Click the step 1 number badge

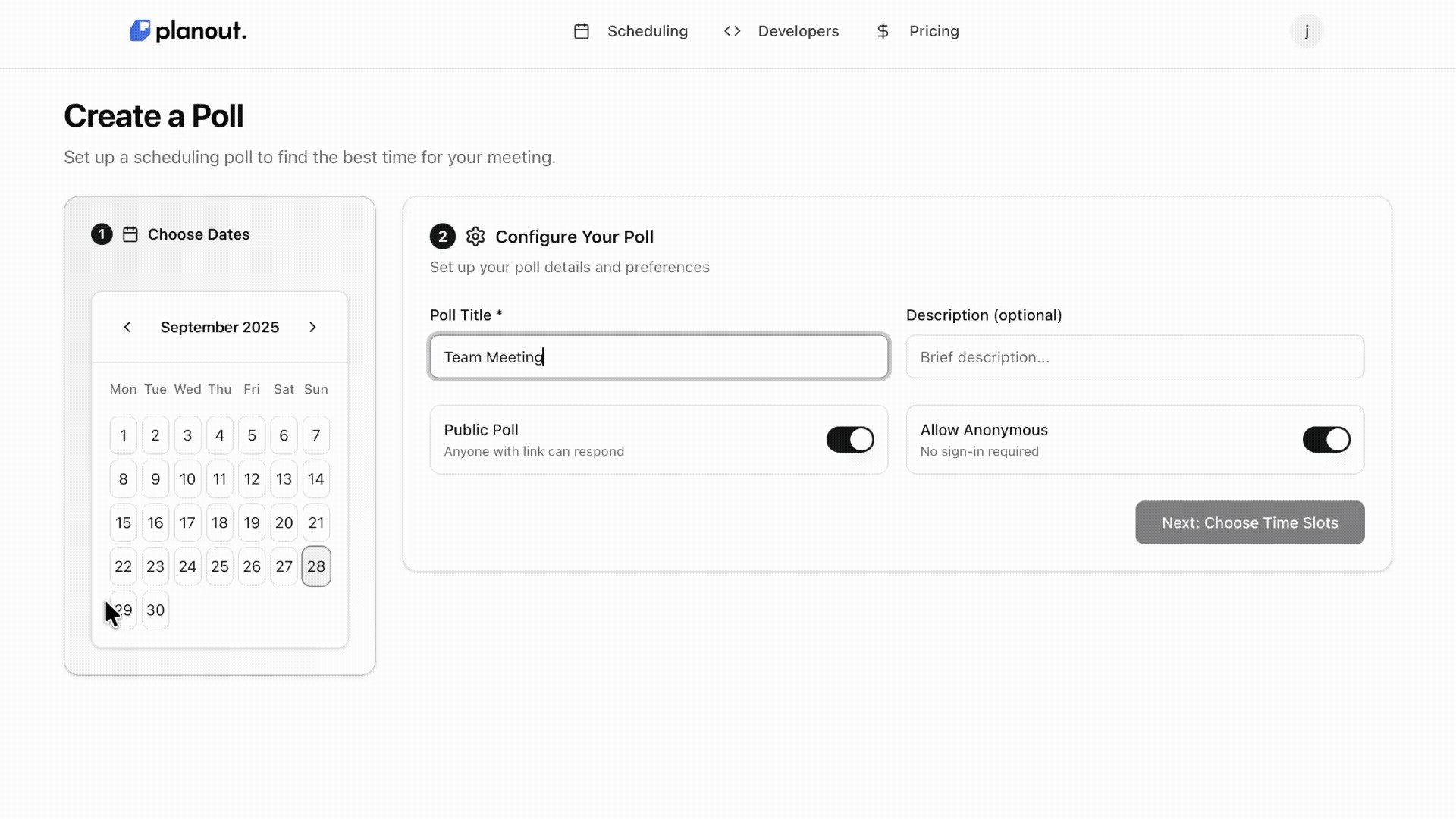pos(101,234)
